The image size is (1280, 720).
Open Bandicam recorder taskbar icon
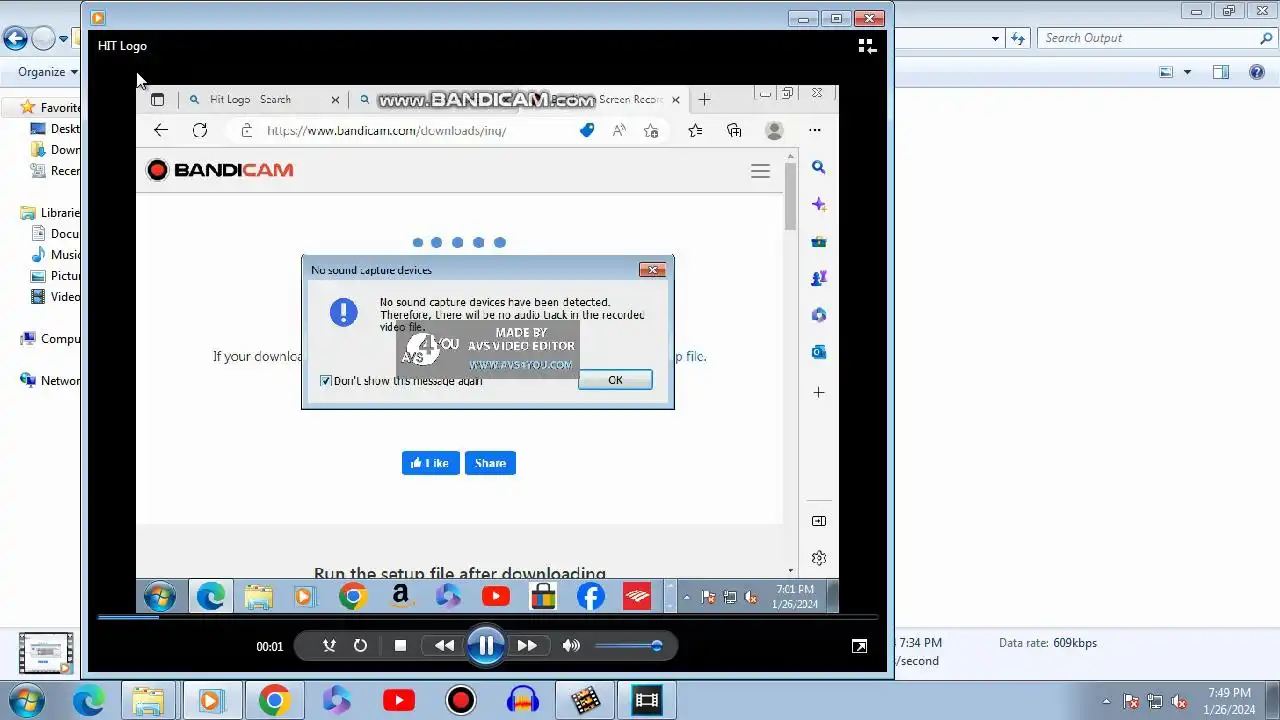tap(461, 700)
